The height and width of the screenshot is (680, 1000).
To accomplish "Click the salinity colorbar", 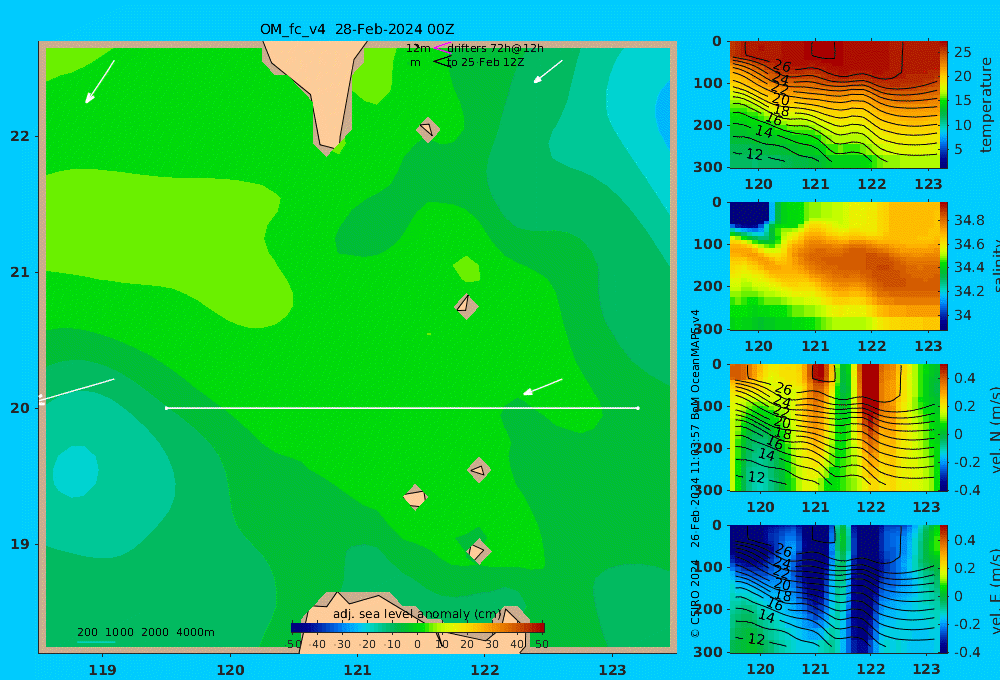I will coord(944,266).
